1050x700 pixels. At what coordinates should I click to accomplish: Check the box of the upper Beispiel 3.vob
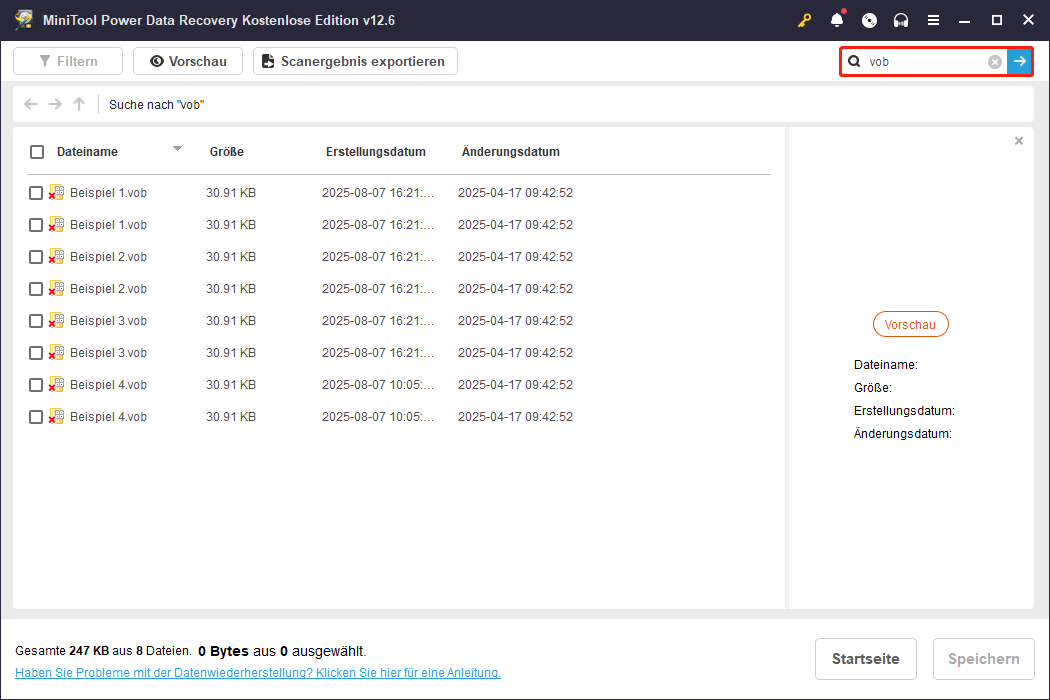pos(36,322)
